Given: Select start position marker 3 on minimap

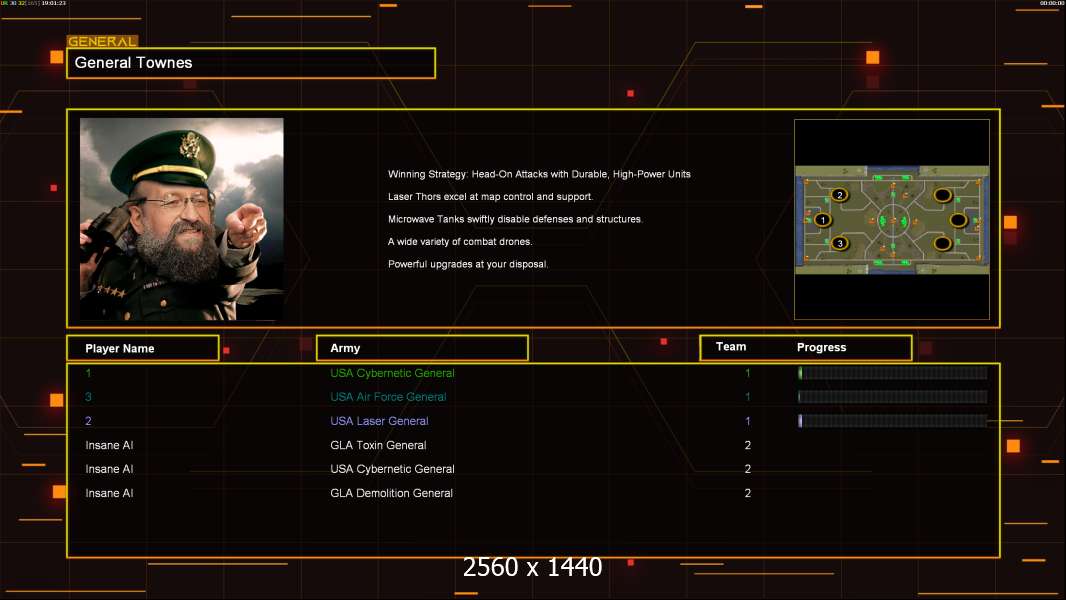Looking at the screenshot, I should click(x=840, y=243).
